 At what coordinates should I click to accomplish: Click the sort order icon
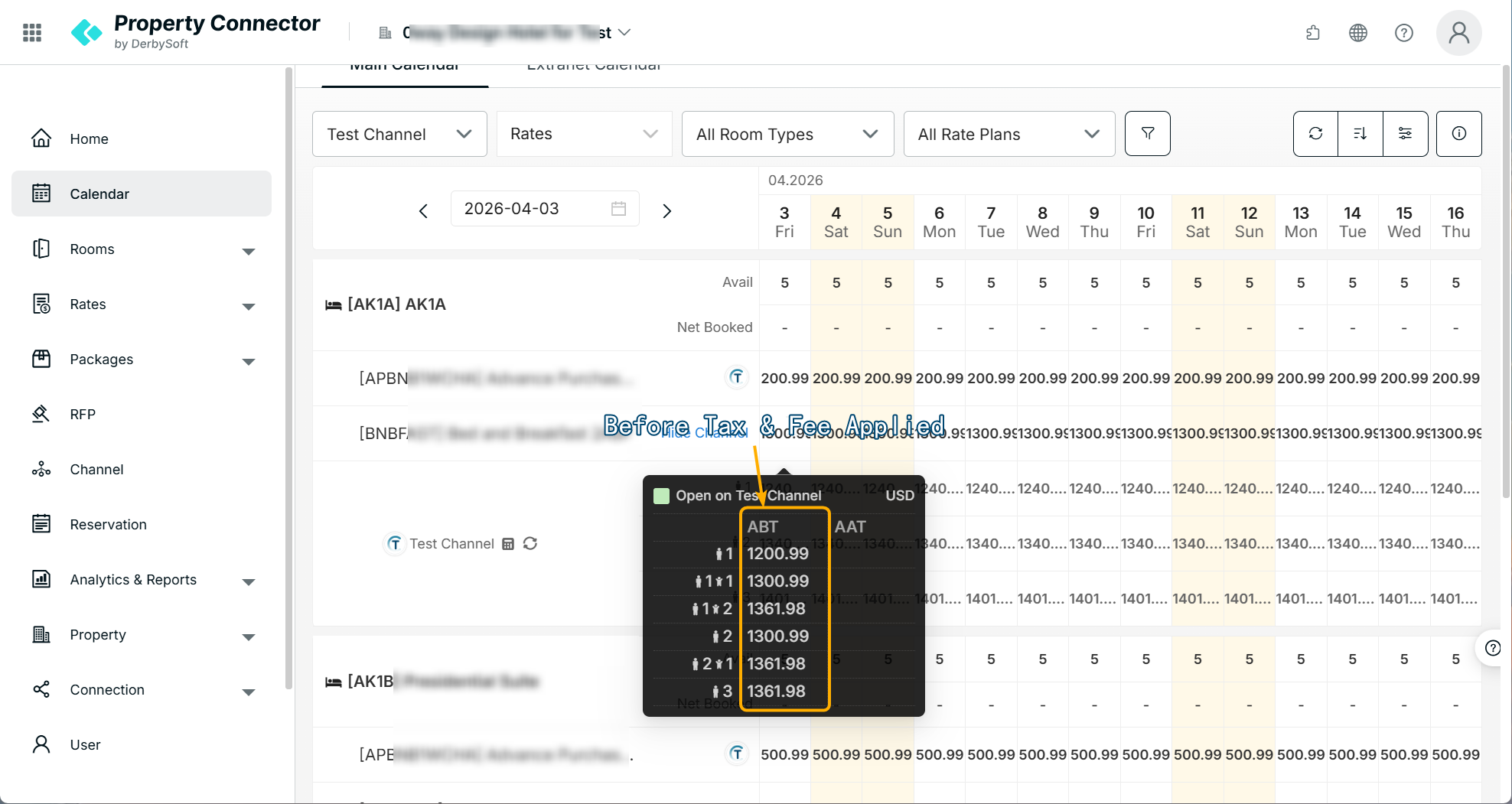click(x=1360, y=134)
